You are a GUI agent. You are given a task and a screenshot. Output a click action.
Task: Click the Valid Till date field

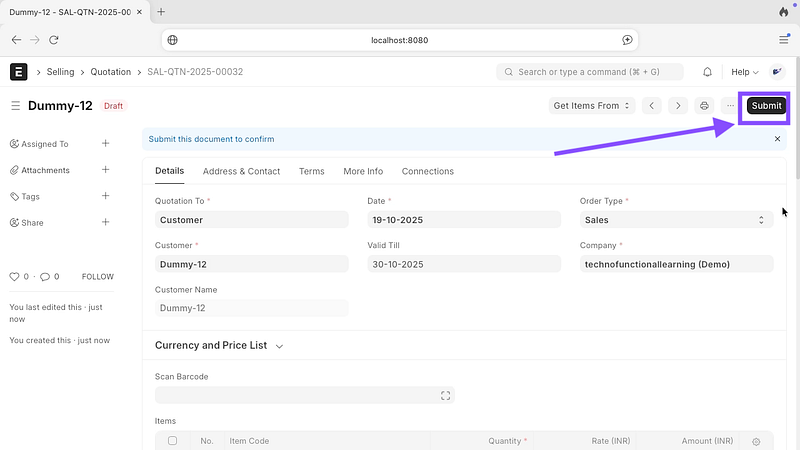[x=464, y=264]
